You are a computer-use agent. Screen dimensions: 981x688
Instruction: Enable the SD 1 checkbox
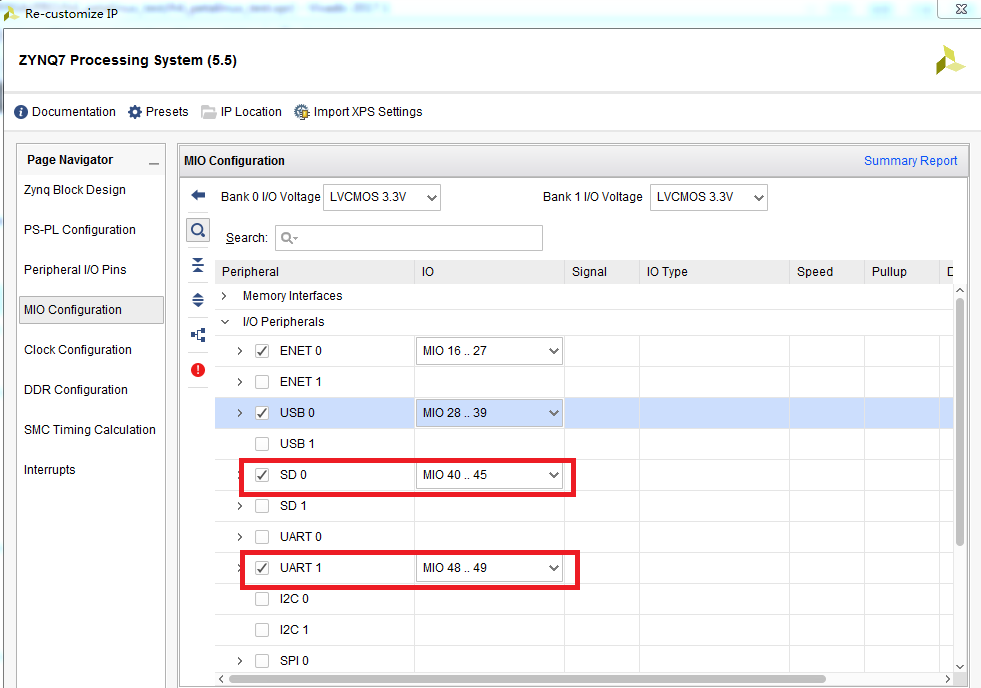262,506
